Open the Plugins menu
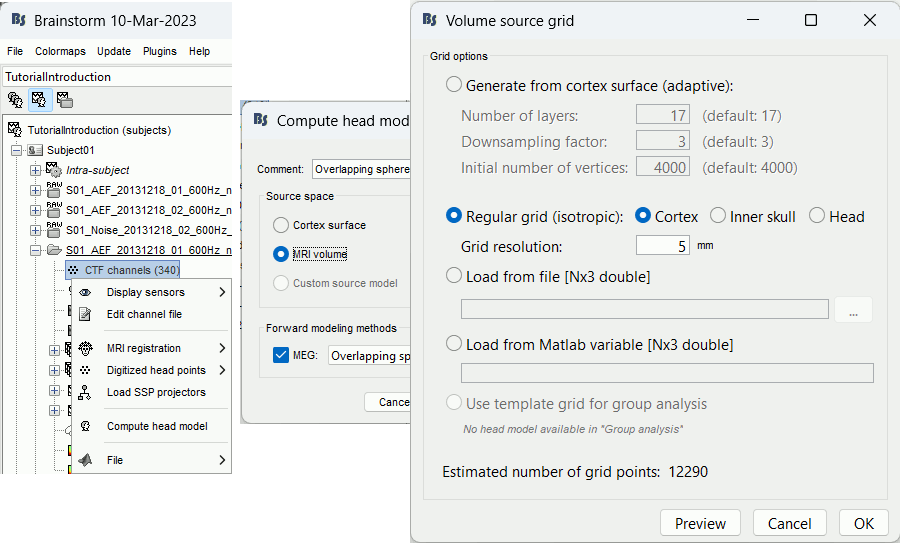This screenshot has height=543, width=900. (x=158, y=51)
